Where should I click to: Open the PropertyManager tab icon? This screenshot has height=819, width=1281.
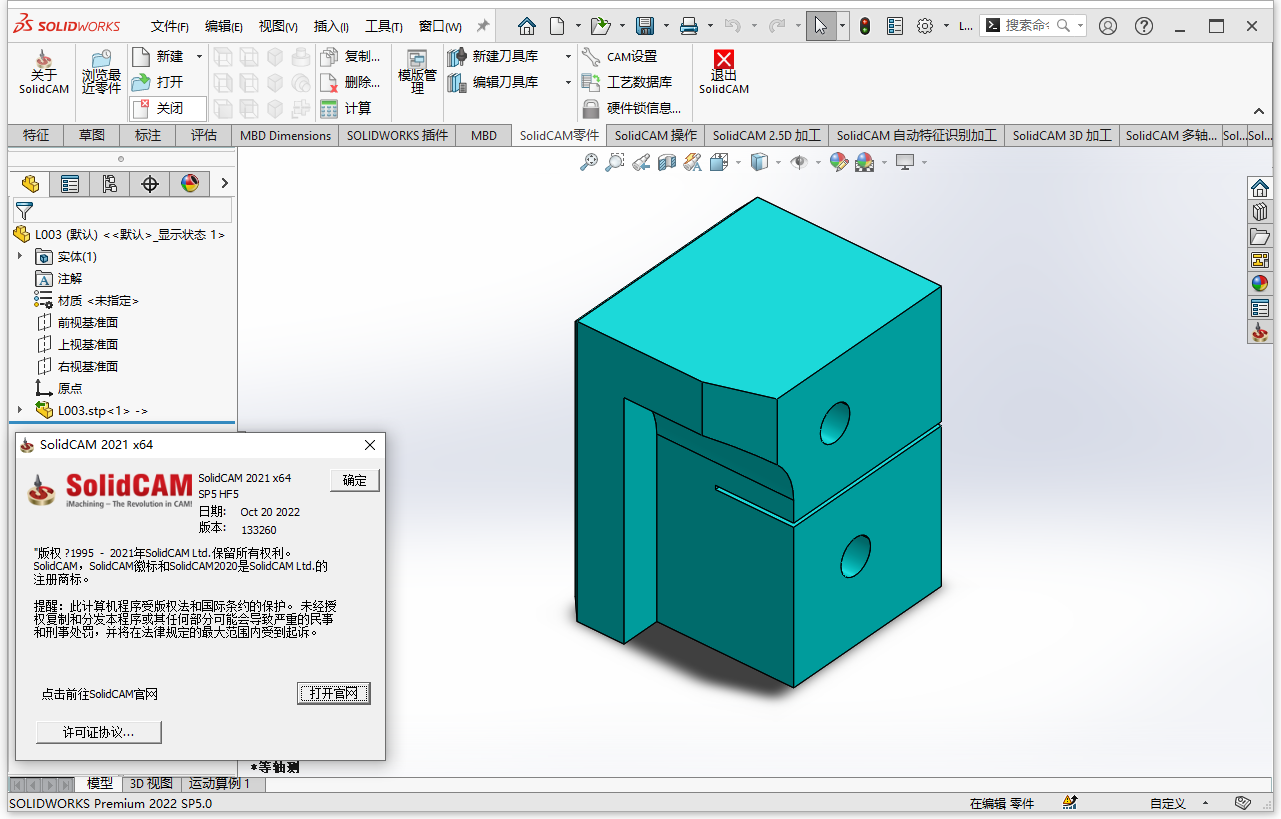[x=69, y=183]
